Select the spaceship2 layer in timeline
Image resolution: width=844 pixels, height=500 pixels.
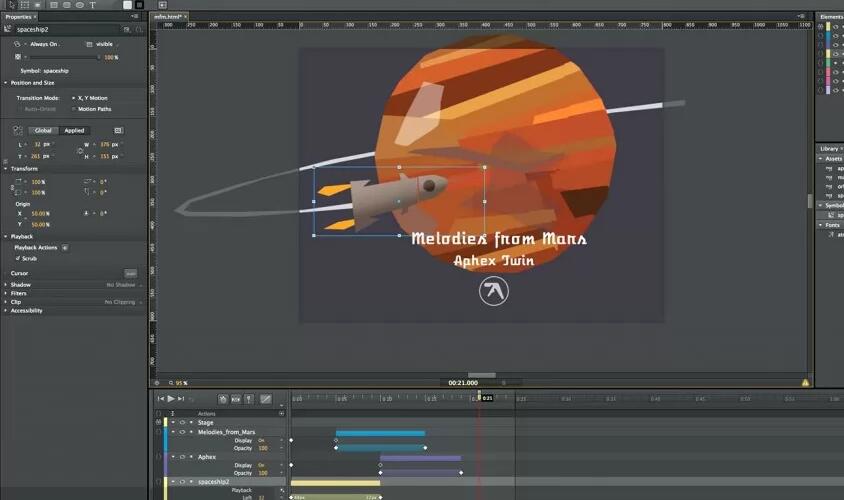pos(214,482)
